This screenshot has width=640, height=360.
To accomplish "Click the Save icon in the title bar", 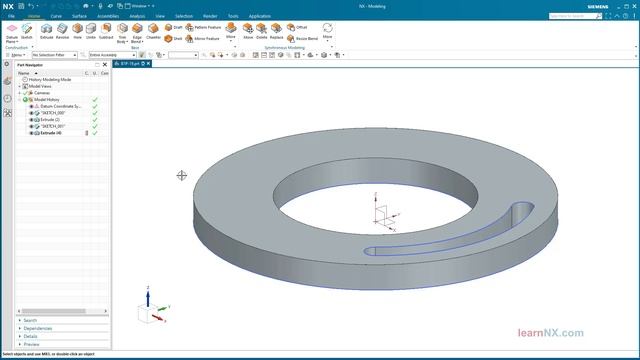I will point(21,6).
